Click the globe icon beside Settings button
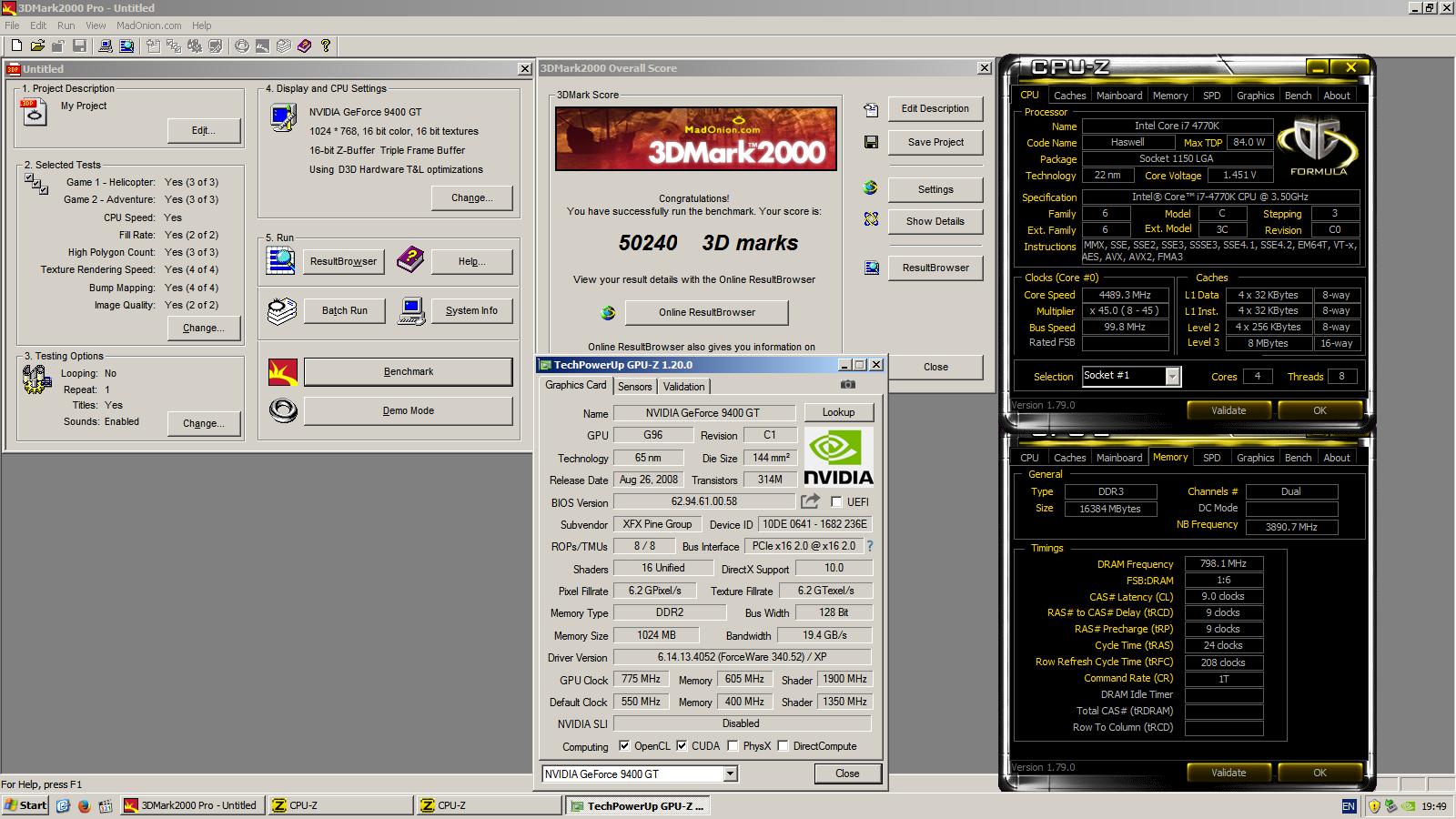This screenshot has width=1456, height=819. pyautogui.click(x=871, y=188)
